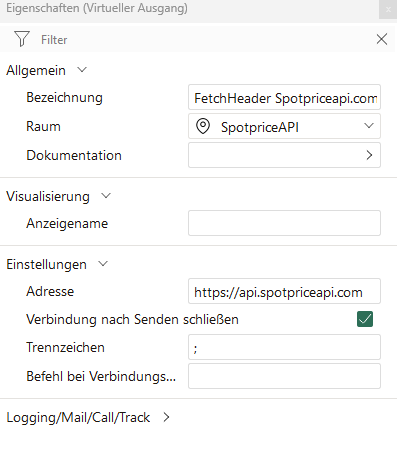Click the Trennzeichen label
This screenshot has width=397, height=458.
(65, 347)
